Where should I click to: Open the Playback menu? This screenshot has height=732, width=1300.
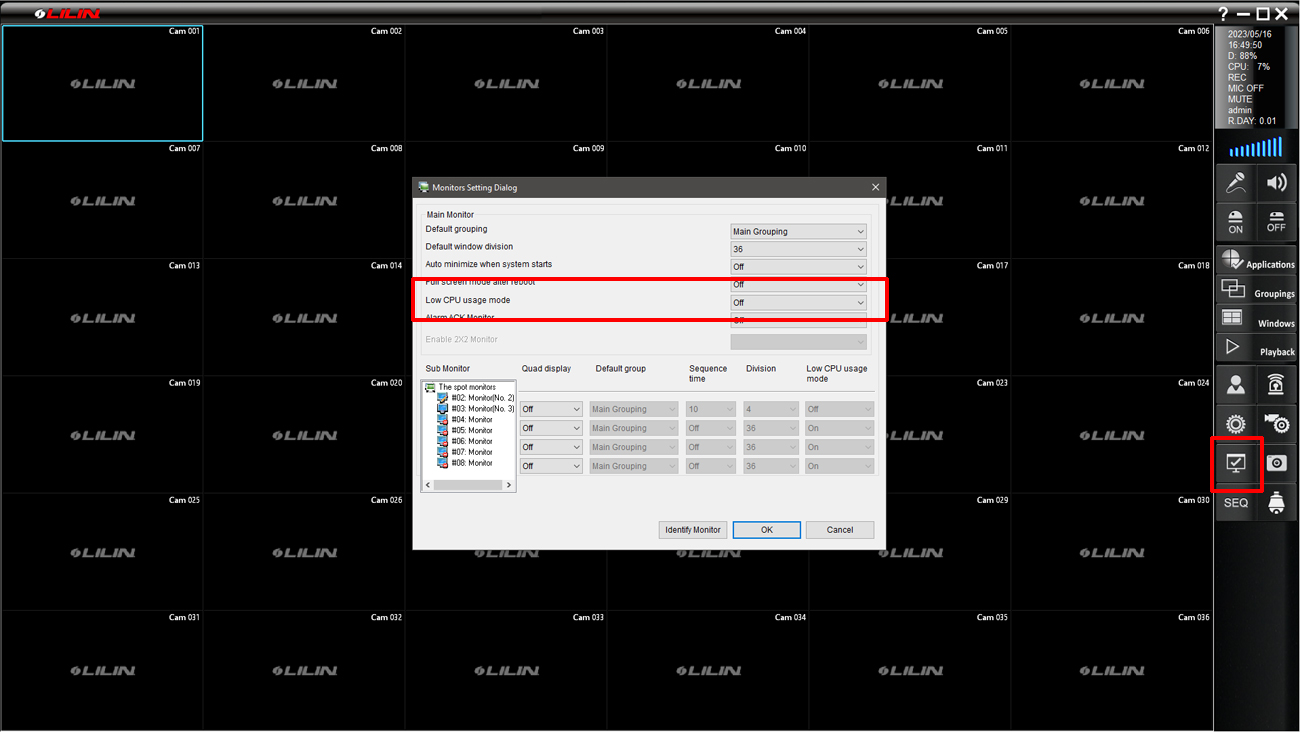(x=1256, y=349)
